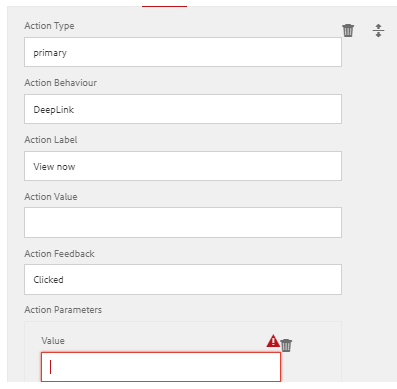Focus the Action Feedback field showing Clicked
Screen dimensions: 397x389
(183, 279)
